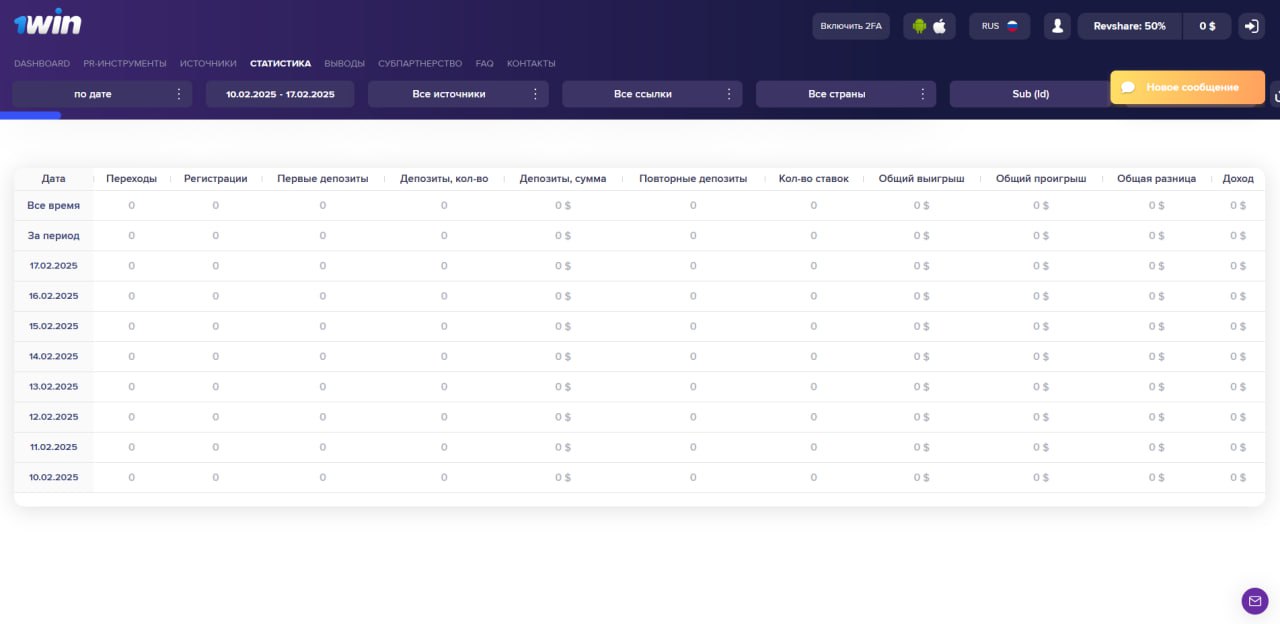Open the Android app download icon
The width and height of the screenshot is (1280, 624).
919,26
